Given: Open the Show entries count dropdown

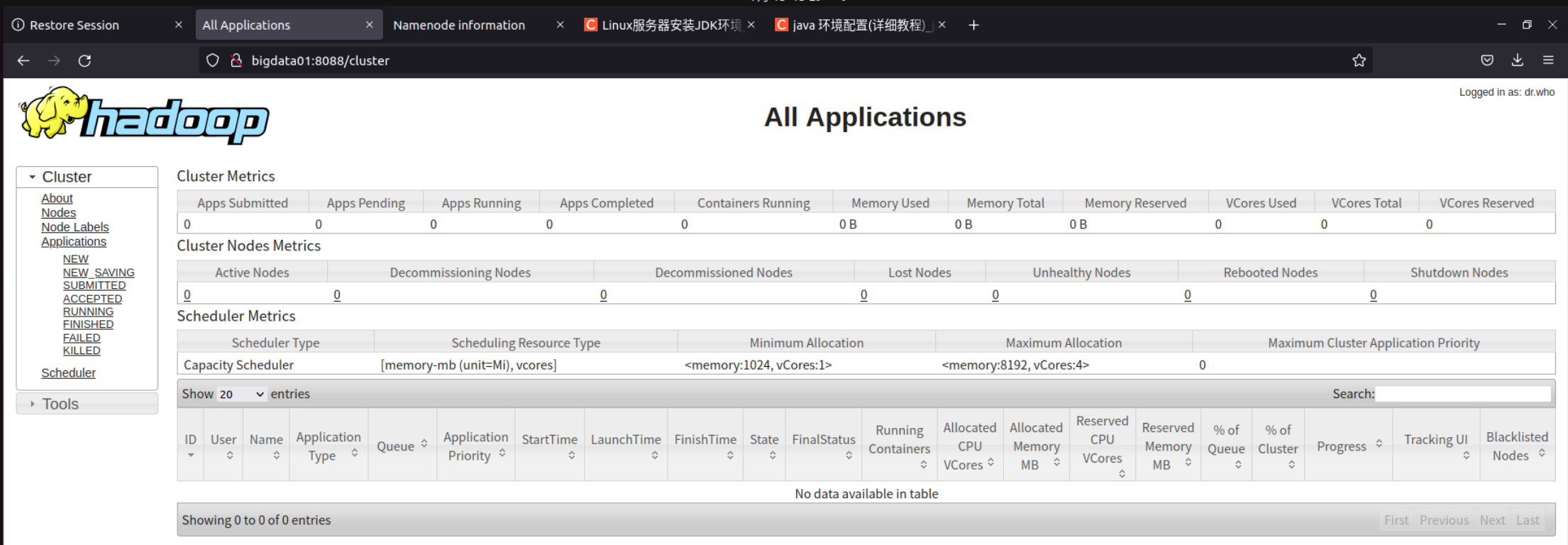Looking at the screenshot, I should (241, 394).
